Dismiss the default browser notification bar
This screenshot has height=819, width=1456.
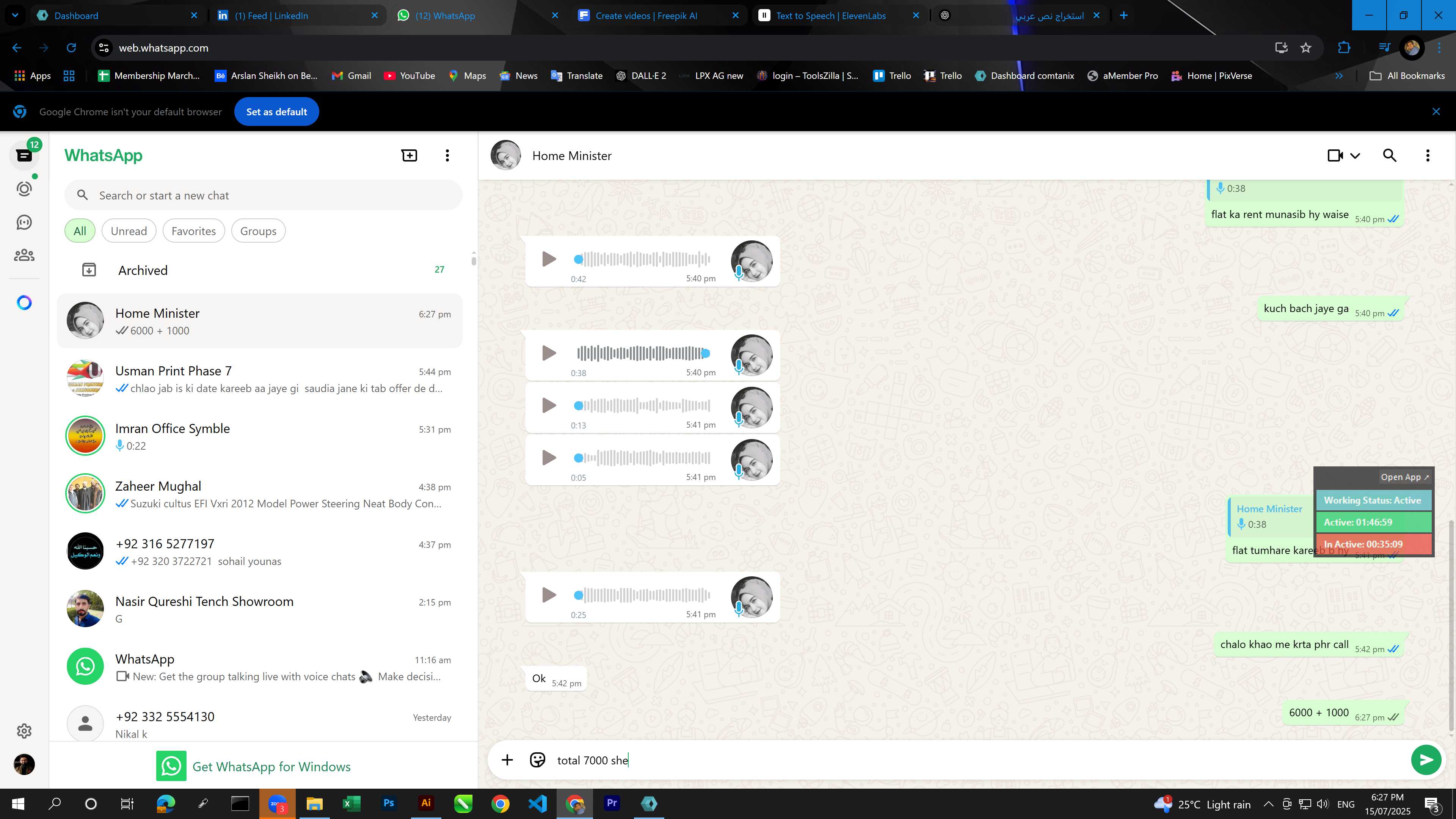point(1436,112)
